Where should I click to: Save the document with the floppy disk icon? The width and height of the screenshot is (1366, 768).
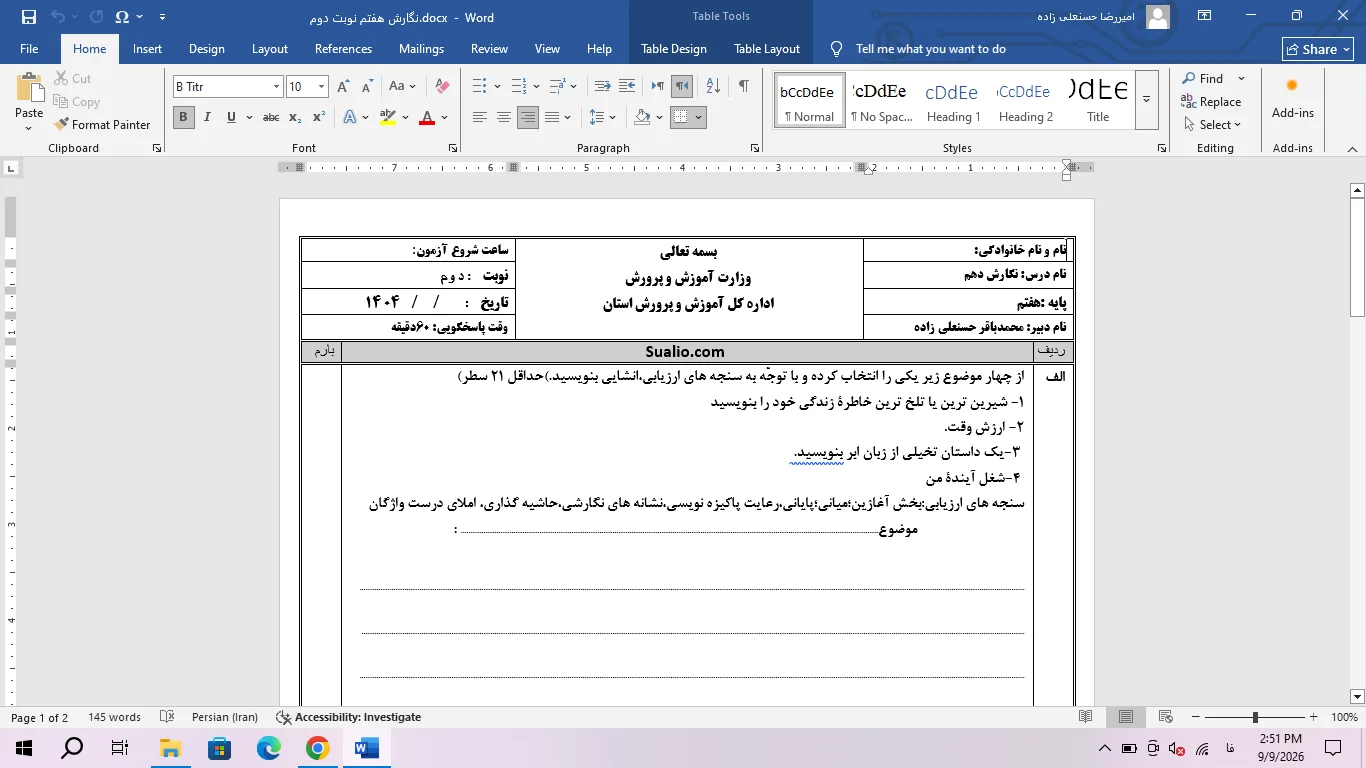[x=28, y=17]
